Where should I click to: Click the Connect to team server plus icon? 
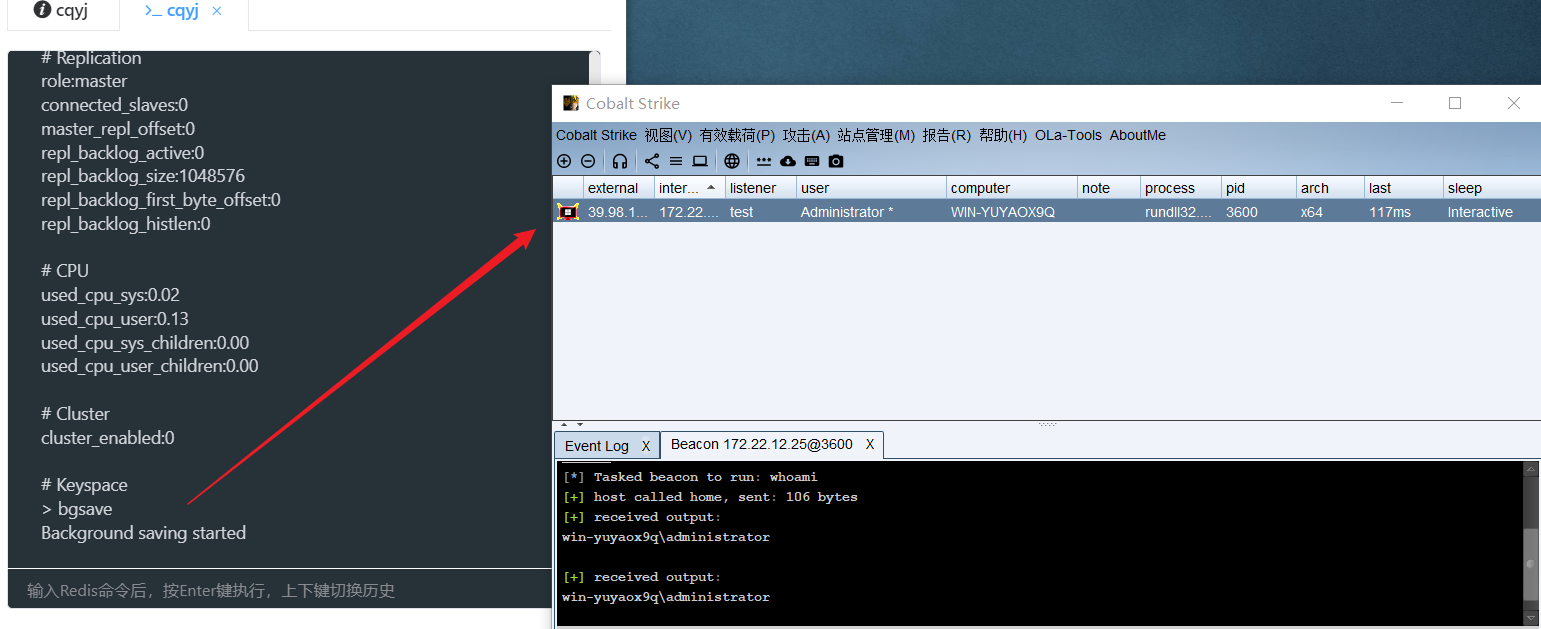pos(564,161)
